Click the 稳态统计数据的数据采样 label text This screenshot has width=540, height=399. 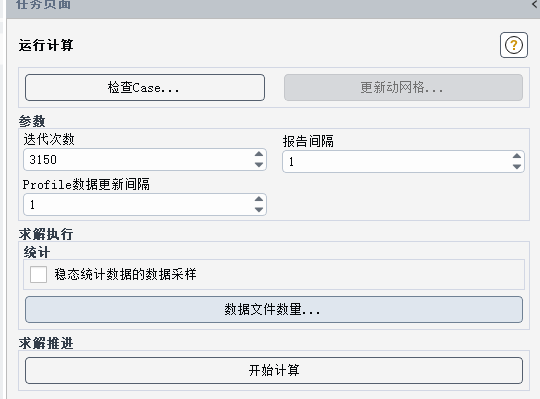click(125, 274)
